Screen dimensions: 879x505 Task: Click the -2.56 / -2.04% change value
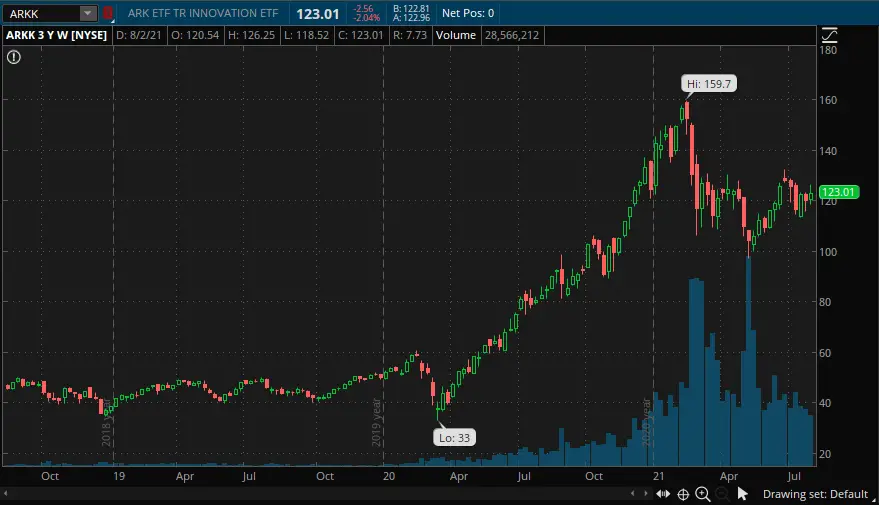coord(366,13)
